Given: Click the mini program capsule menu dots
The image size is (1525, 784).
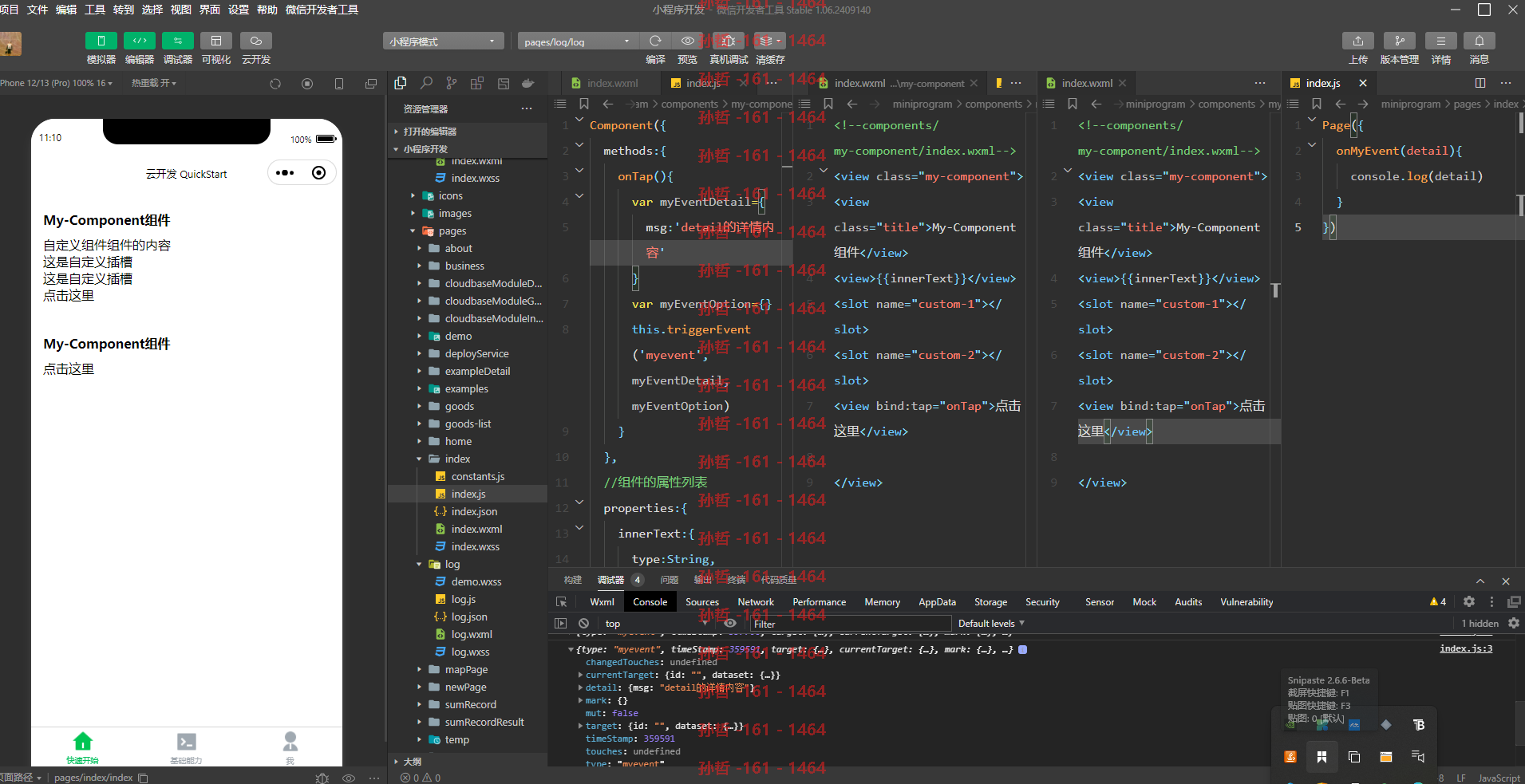Looking at the screenshot, I should coord(285,173).
